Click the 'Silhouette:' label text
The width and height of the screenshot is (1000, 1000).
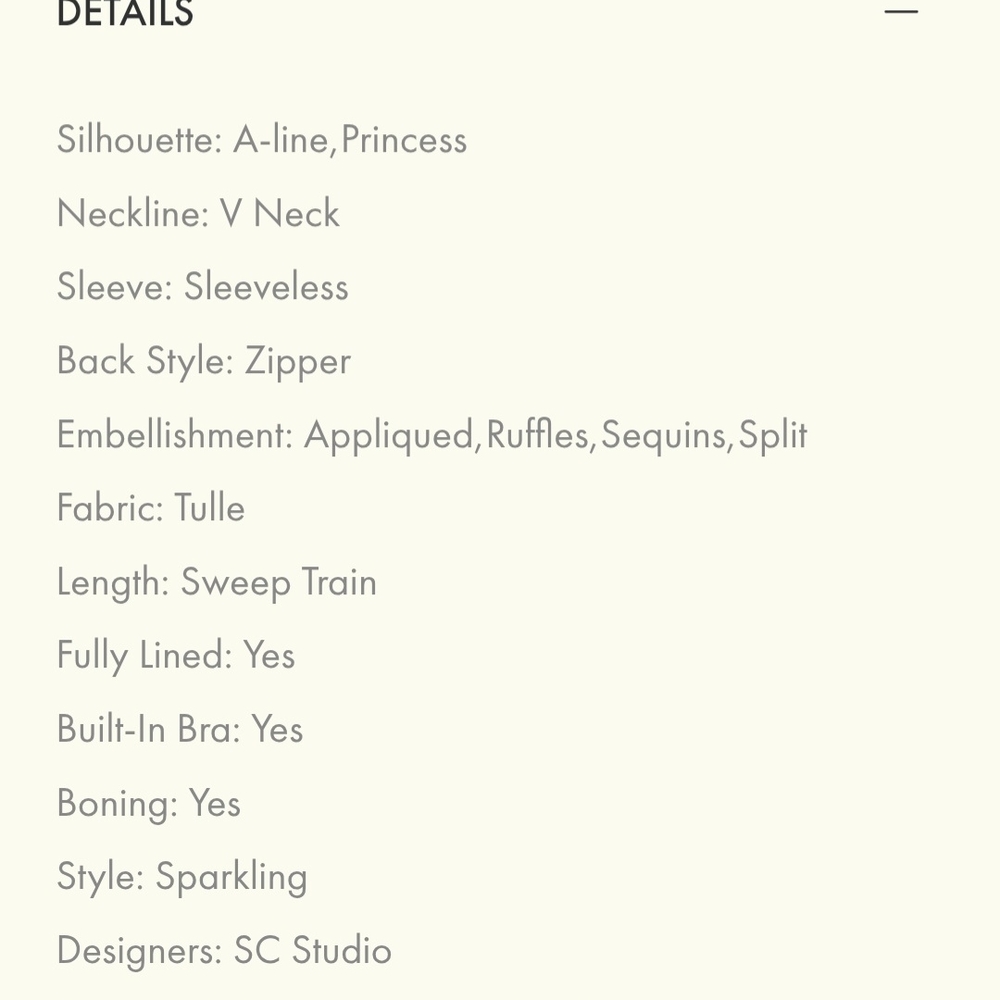[139, 140]
